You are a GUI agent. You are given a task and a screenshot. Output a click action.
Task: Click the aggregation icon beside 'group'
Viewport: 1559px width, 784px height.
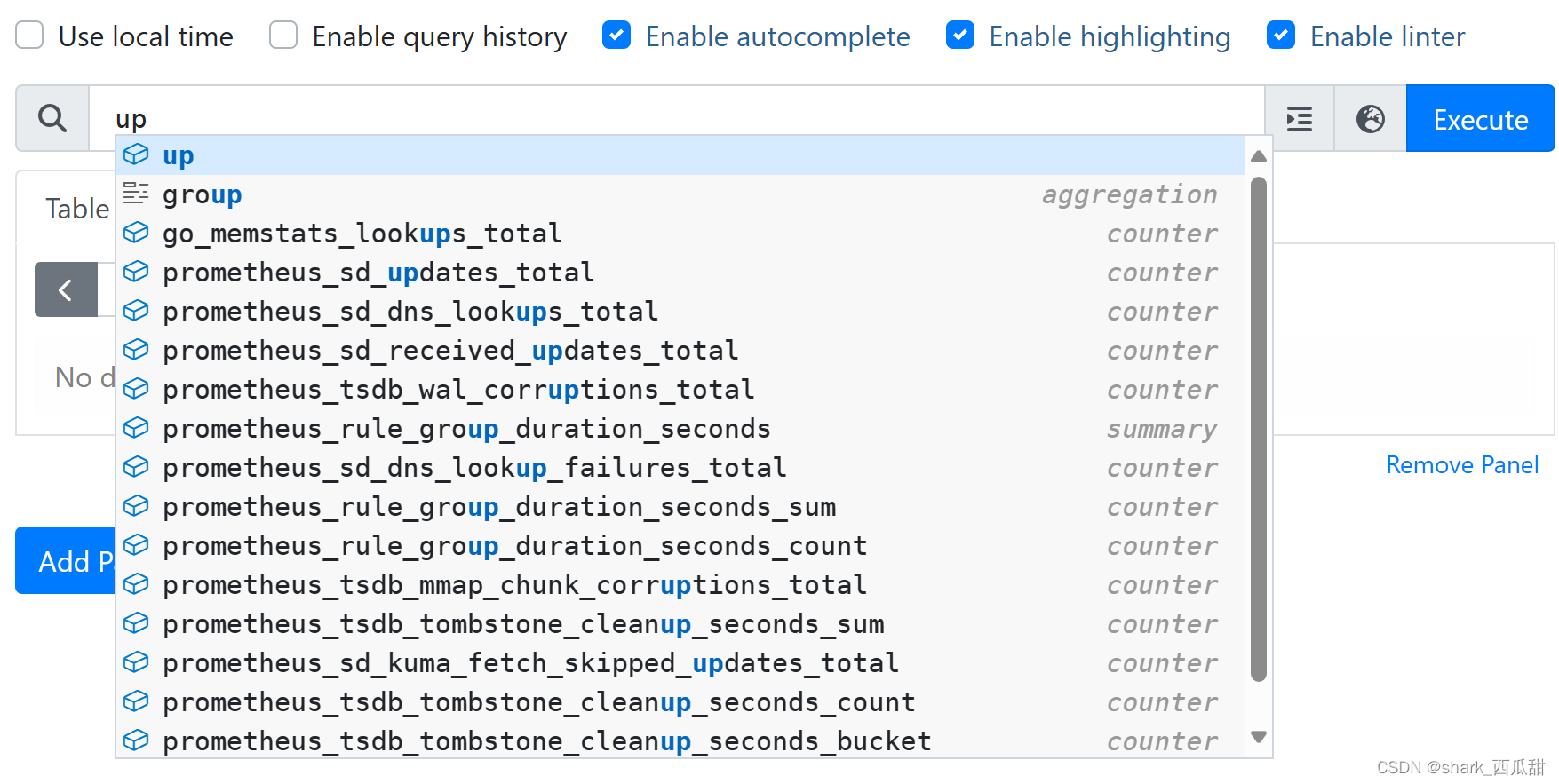point(136,193)
